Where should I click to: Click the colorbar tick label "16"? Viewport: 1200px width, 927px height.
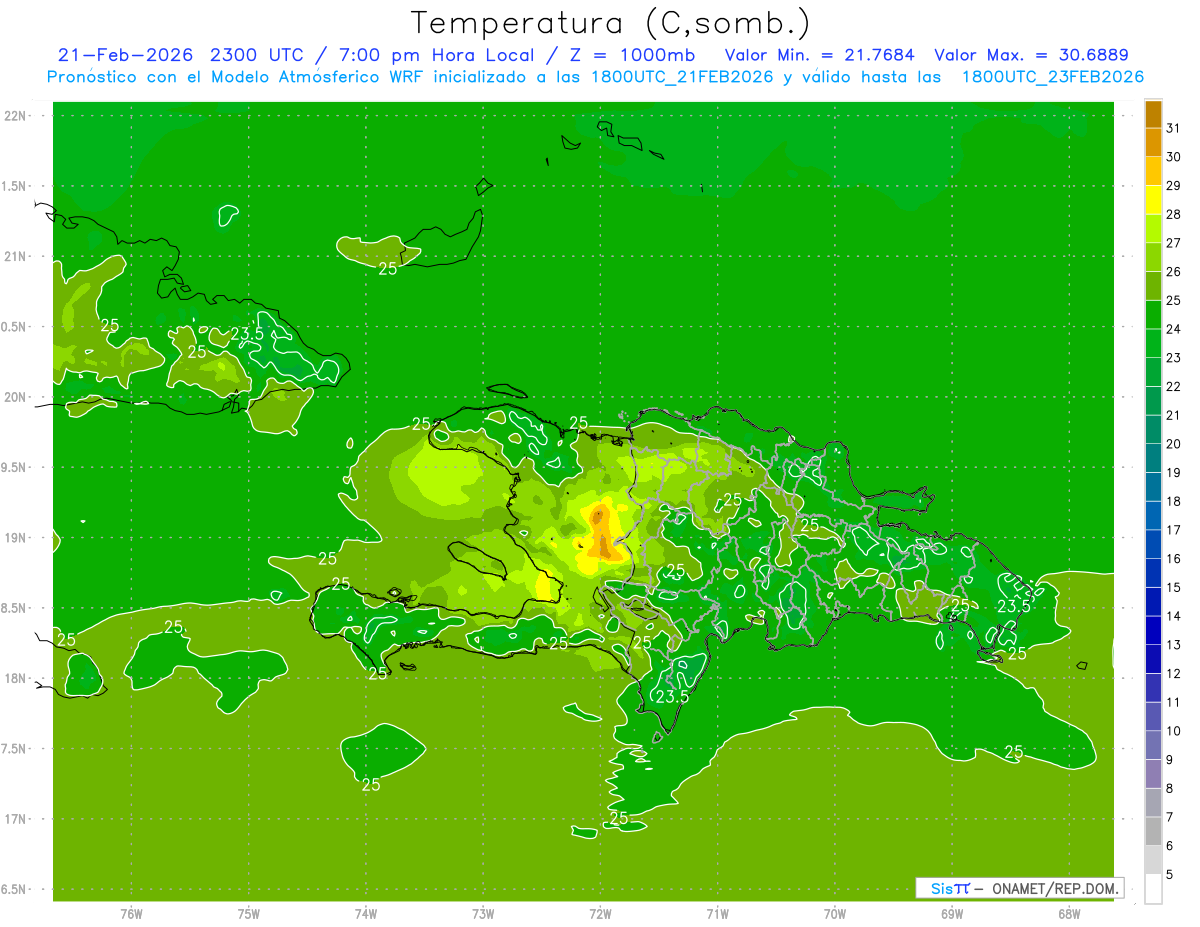pos(1174,559)
